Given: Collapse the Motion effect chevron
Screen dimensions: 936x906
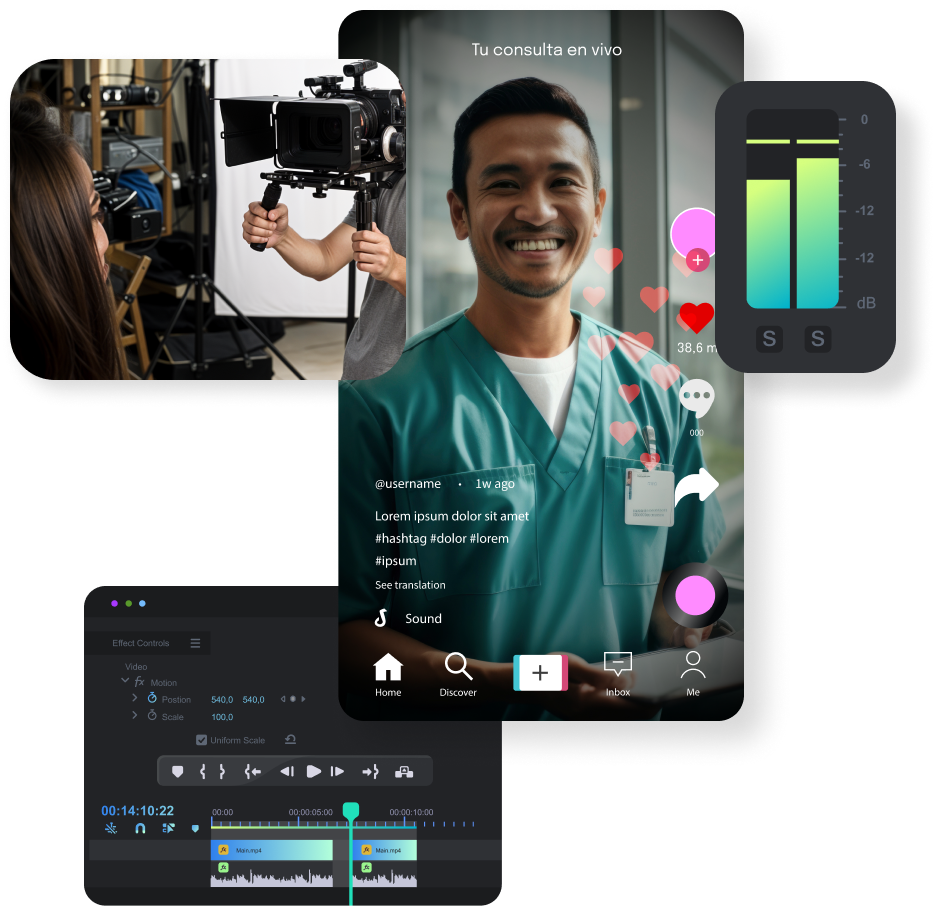Looking at the screenshot, I should (125, 681).
